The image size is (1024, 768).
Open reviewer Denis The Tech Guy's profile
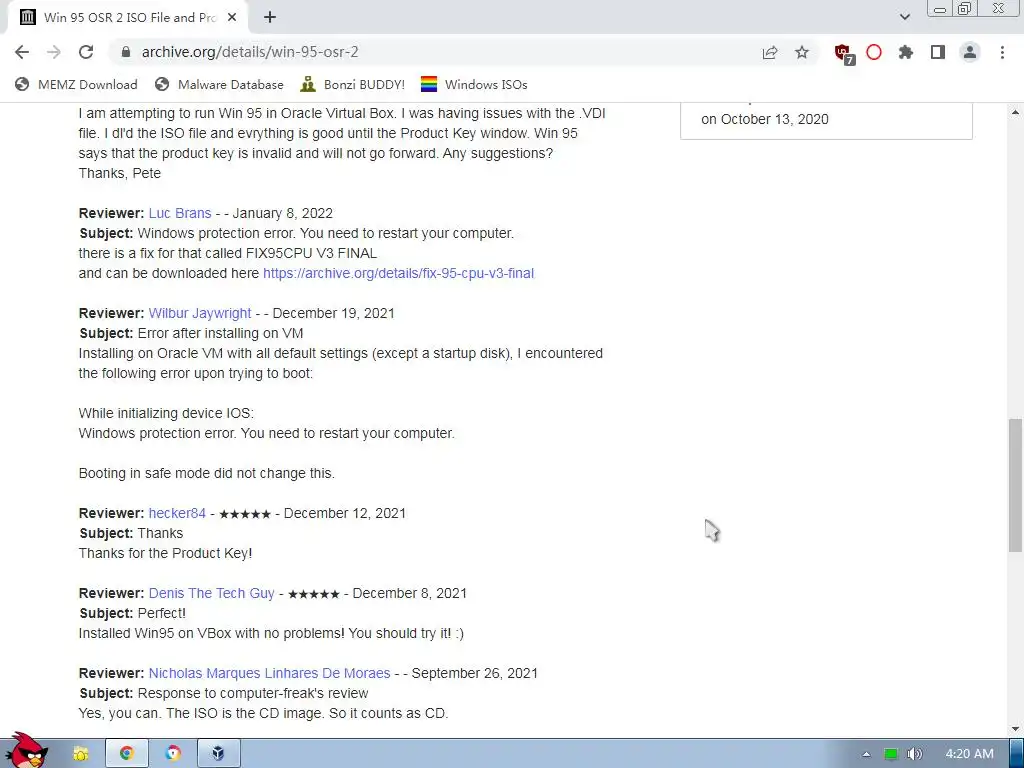click(x=212, y=594)
